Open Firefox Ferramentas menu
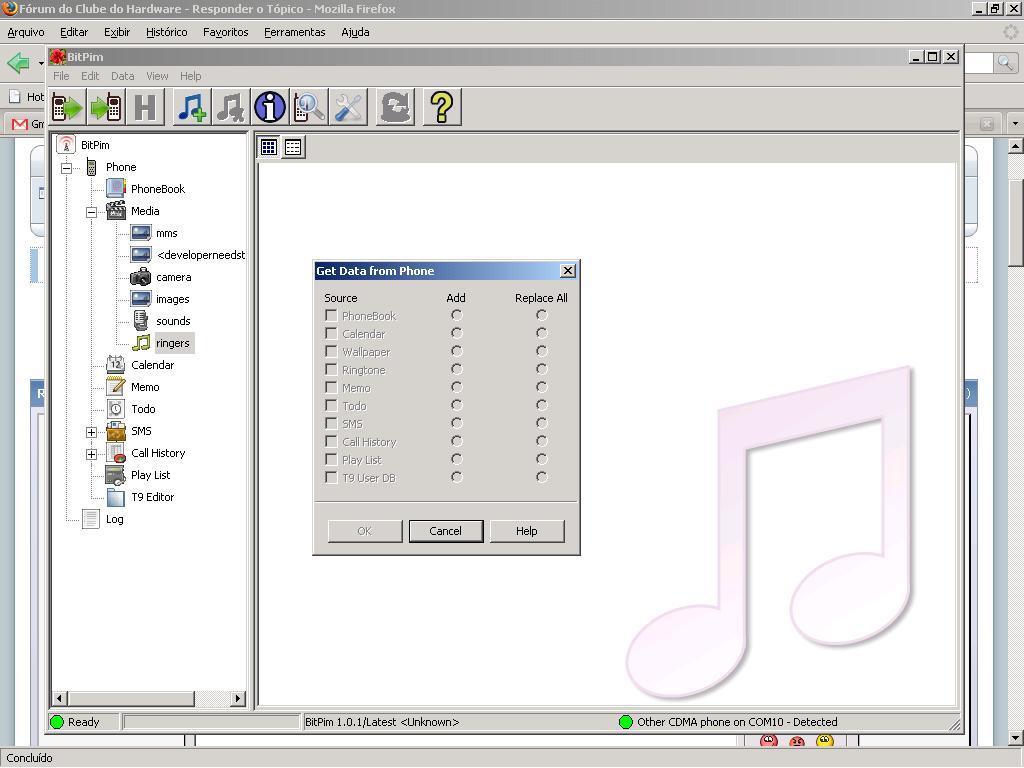 [x=295, y=32]
